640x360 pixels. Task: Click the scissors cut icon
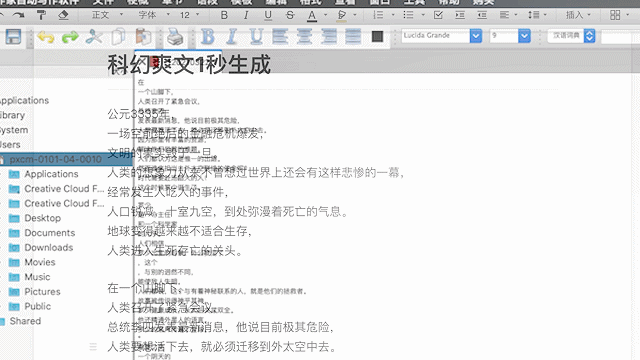(x=94, y=37)
